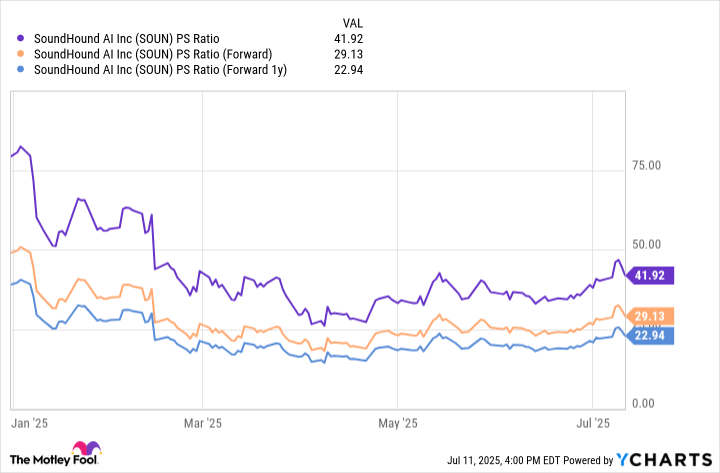Click the orange 29.13 end-of-line value flag
Viewport: 720px width, 473px height.
(x=650, y=316)
